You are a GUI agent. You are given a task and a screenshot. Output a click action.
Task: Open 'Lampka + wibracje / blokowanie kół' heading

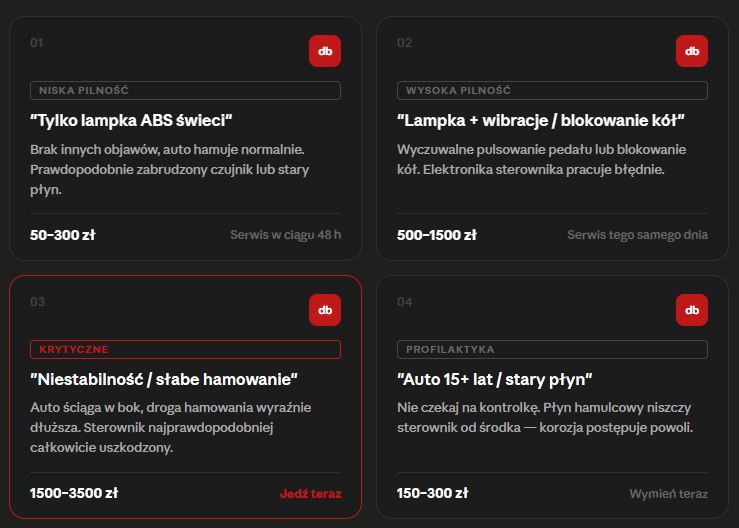[x=540, y=120]
